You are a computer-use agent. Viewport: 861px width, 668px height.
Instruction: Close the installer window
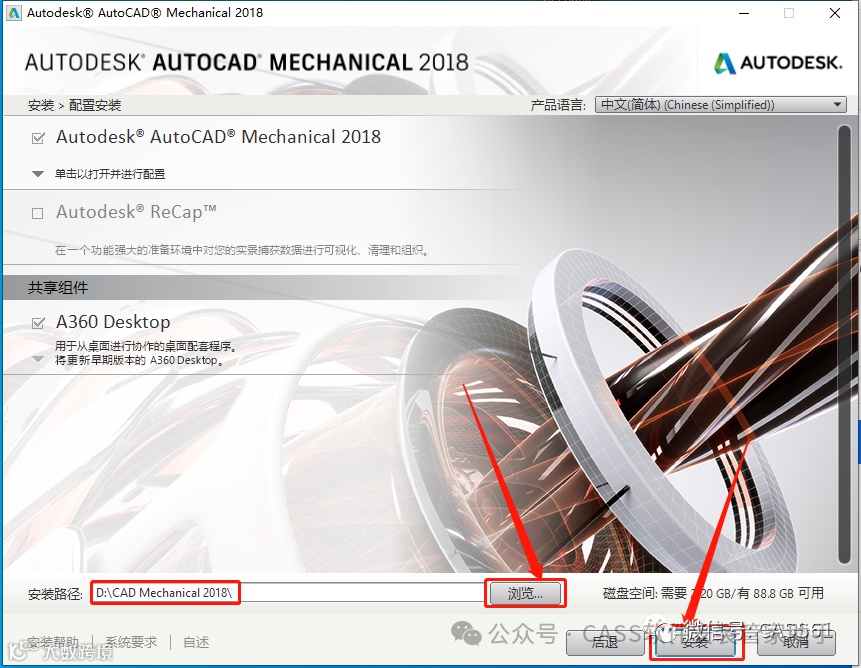coord(835,13)
